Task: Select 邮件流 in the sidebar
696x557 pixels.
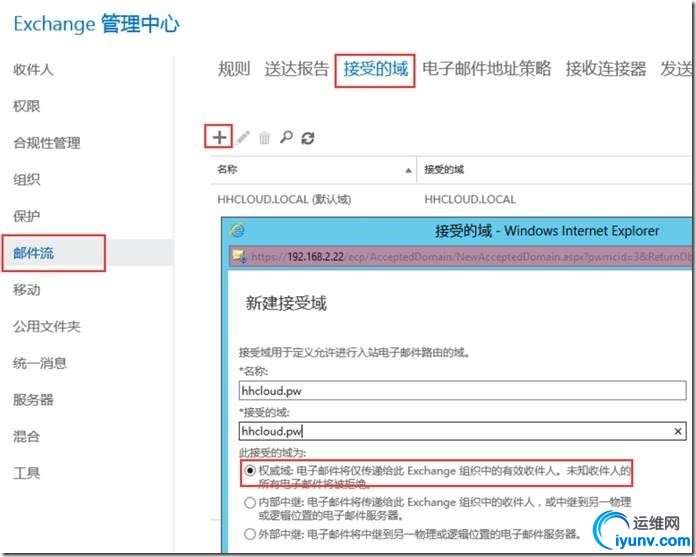Action: (33, 253)
